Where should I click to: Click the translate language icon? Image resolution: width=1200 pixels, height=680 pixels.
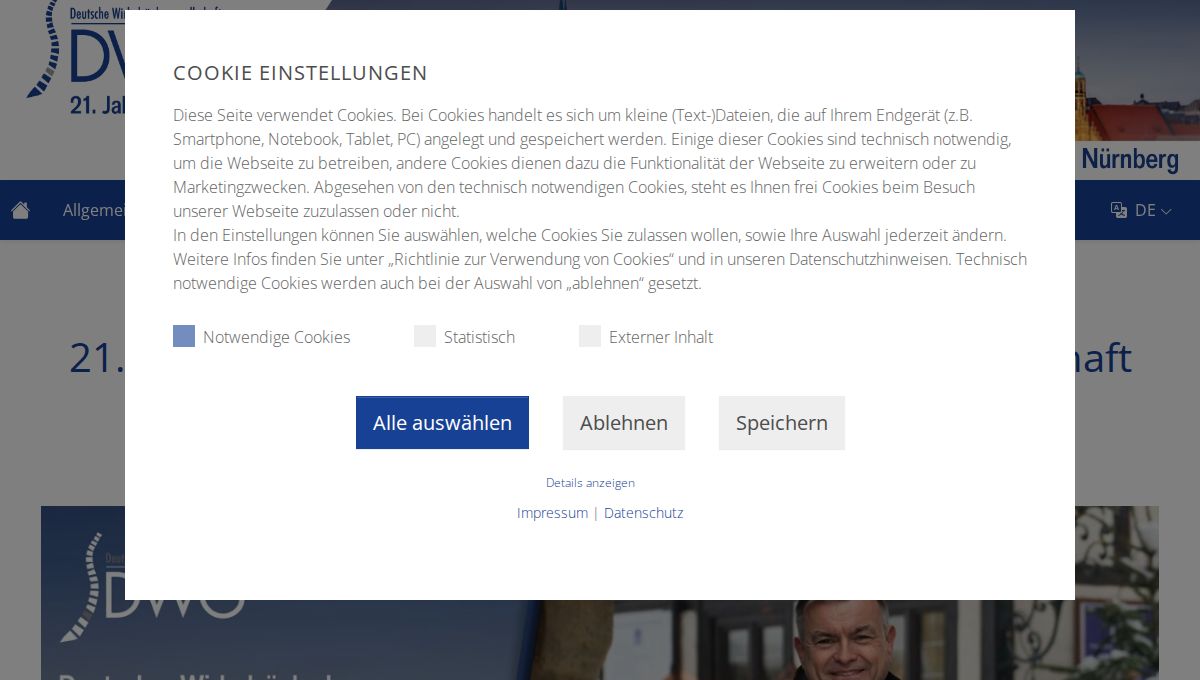click(1119, 210)
